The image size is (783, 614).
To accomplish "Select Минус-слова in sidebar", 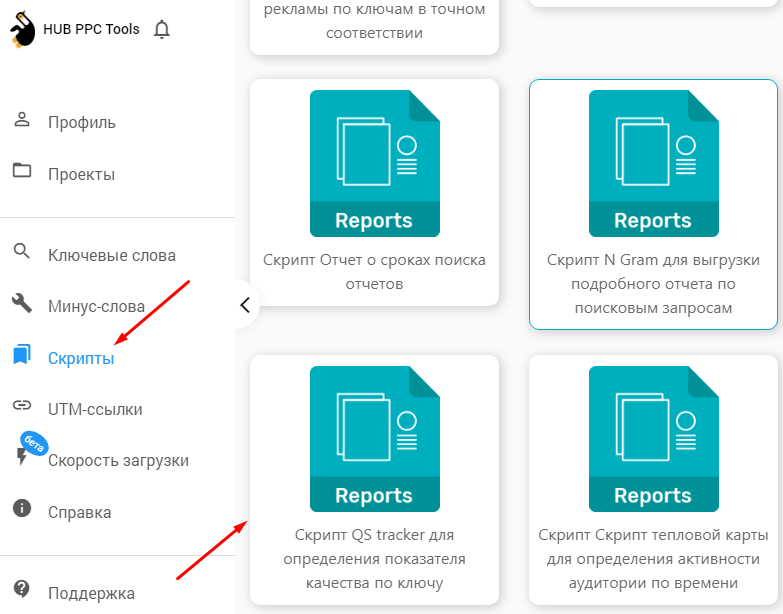I will pos(96,306).
